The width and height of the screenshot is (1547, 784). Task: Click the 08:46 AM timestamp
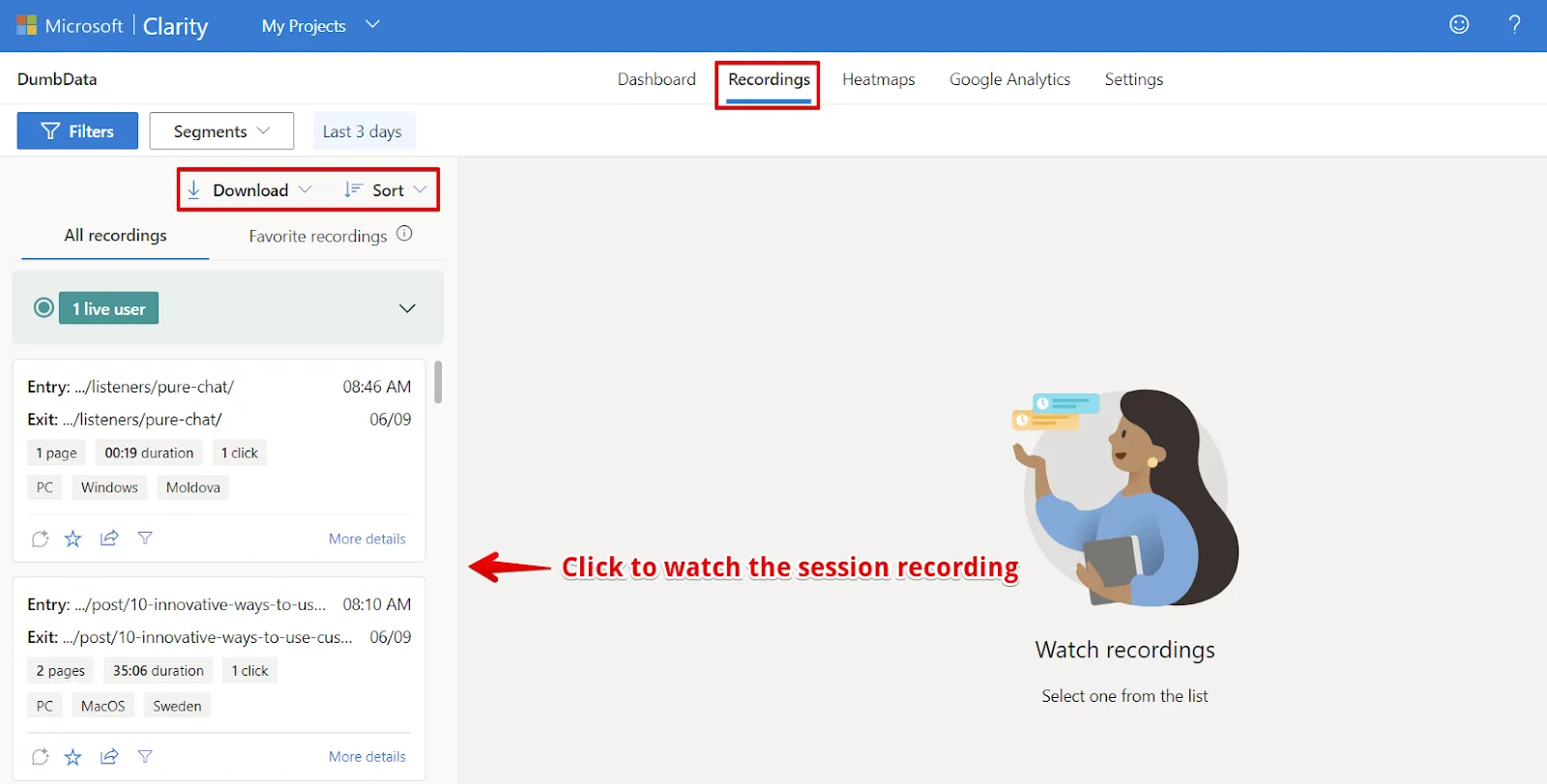tap(376, 387)
